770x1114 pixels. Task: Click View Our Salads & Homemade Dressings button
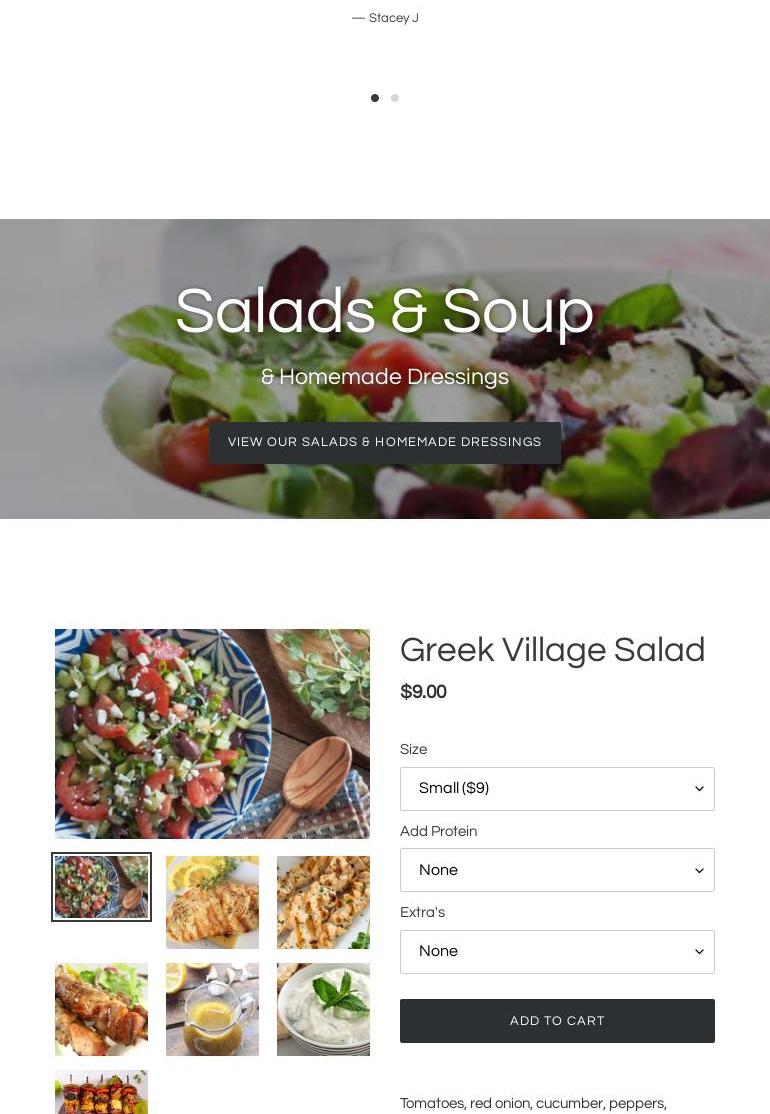384,443
